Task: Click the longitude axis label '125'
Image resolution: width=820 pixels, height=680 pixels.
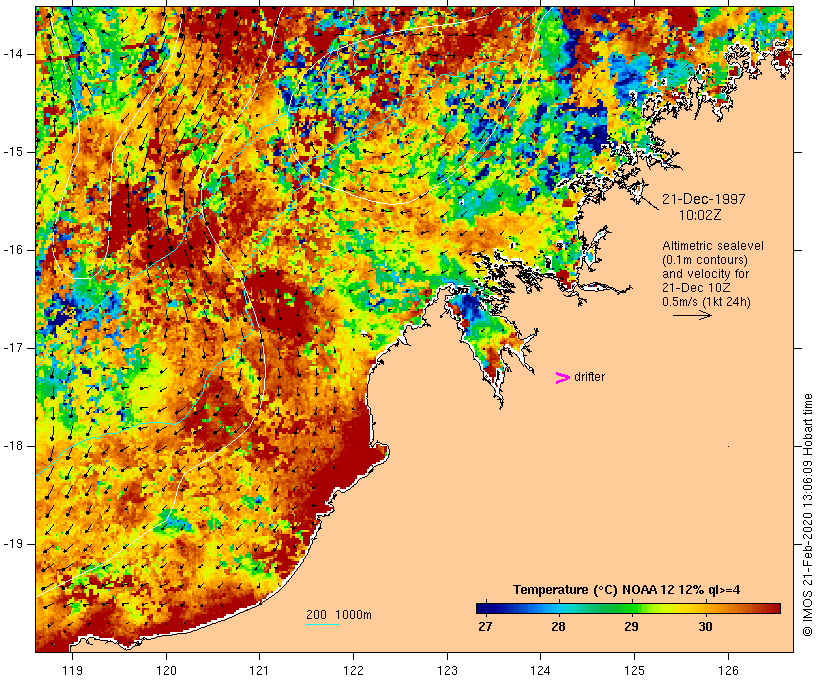Action: tap(634, 670)
